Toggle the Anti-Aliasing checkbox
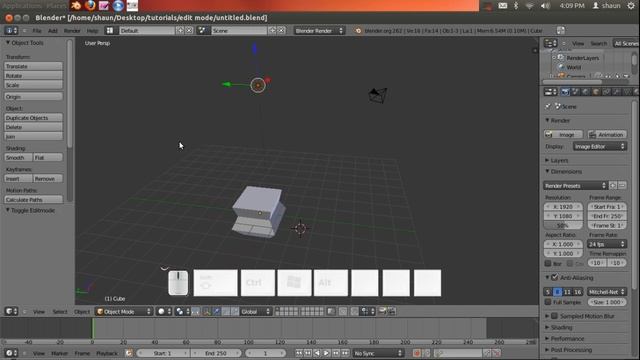Image resolution: width=640 pixels, height=360 pixels. tap(555, 278)
